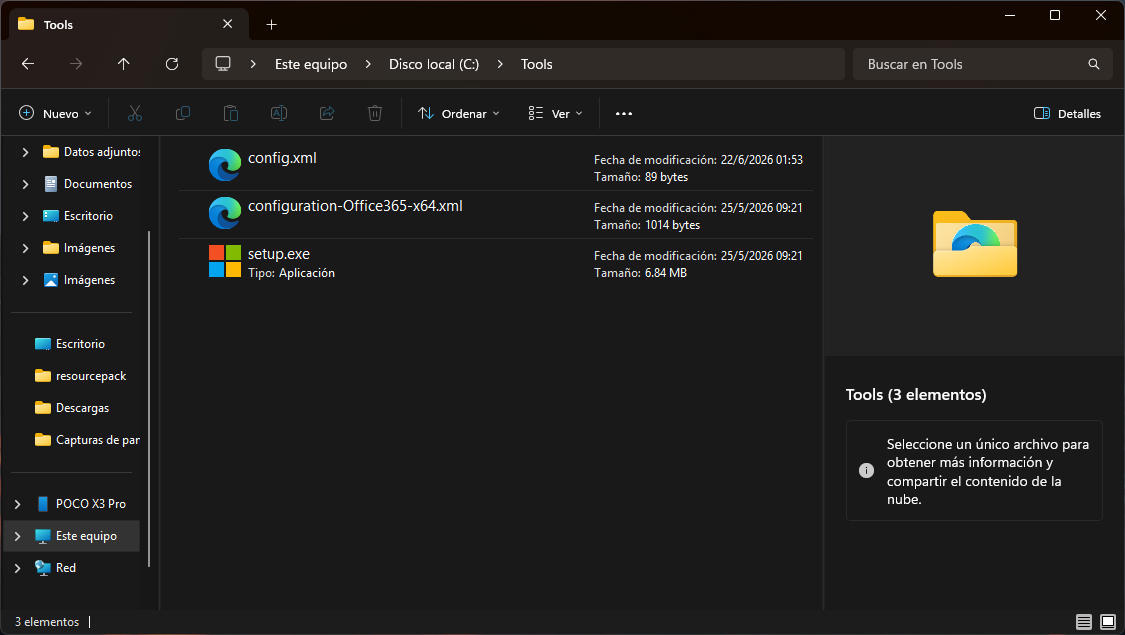Maximize the File Explorer window
The width and height of the screenshot is (1125, 635).
pyautogui.click(x=1055, y=15)
